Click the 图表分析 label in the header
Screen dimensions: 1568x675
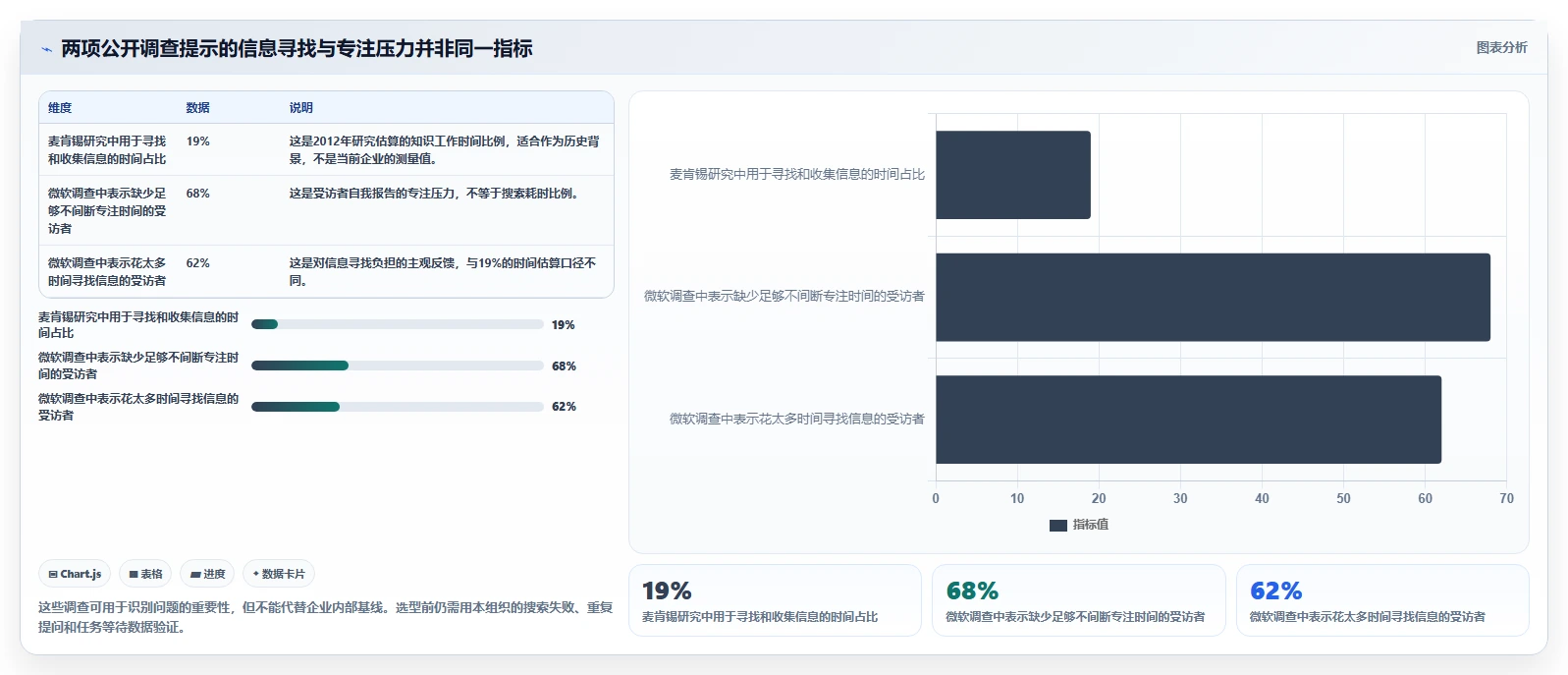(x=1501, y=47)
